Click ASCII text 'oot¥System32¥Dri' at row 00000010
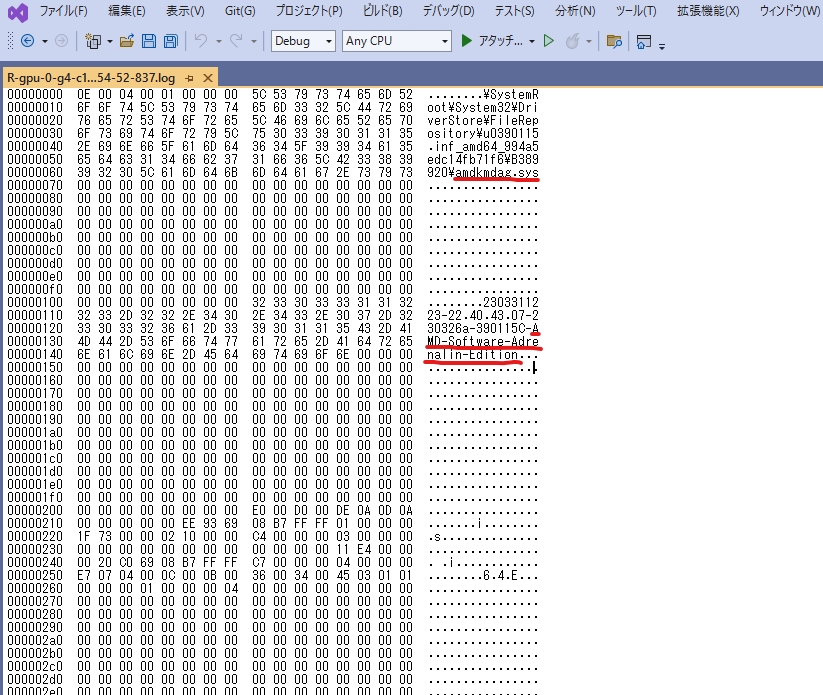 coord(483,108)
